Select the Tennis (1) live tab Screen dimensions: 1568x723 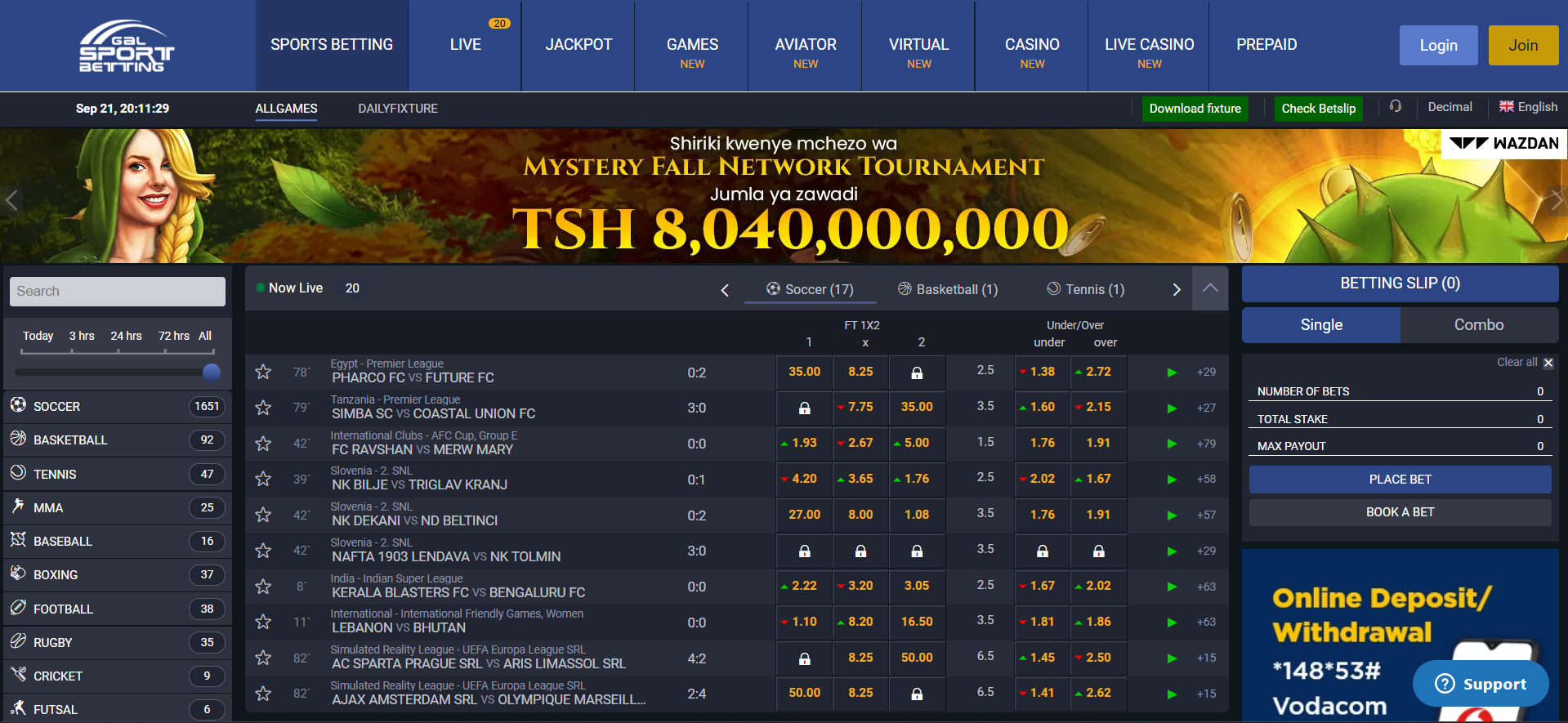[1086, 289]
